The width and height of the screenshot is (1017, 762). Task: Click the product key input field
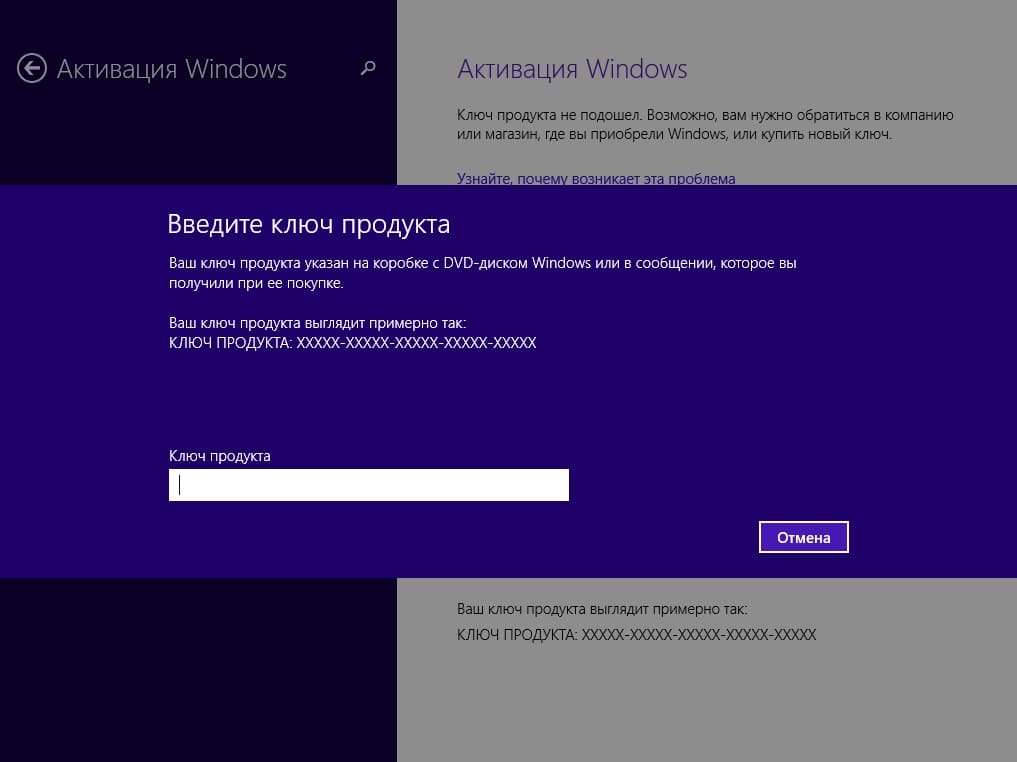(368, 485)
